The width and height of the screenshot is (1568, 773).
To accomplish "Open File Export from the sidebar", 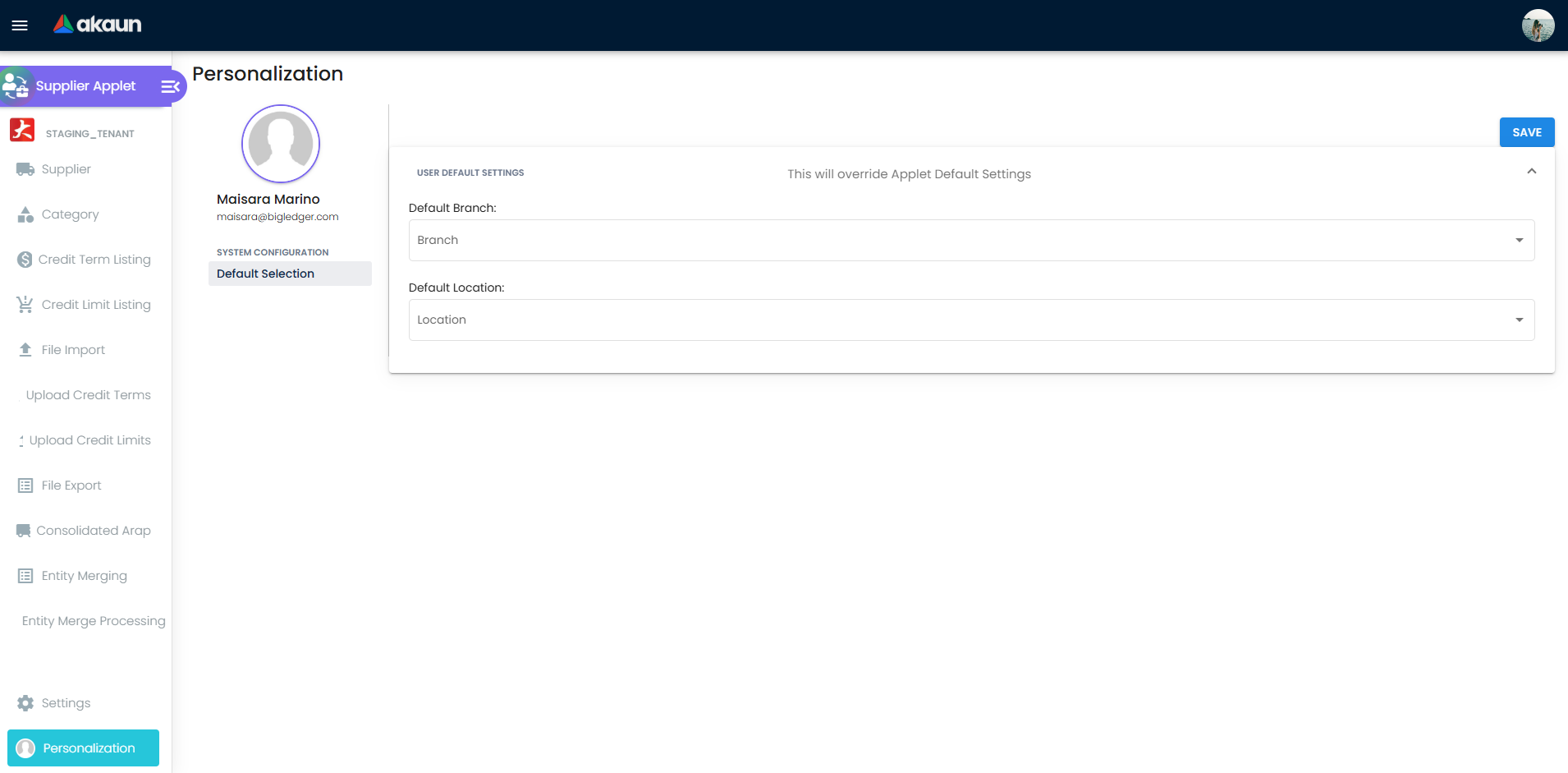I will point(25,485).
